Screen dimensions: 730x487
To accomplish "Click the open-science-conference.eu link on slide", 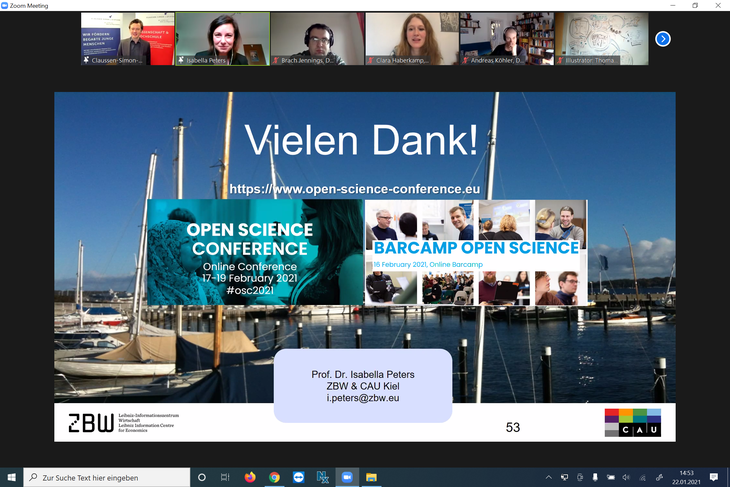I will pos(355,189).
